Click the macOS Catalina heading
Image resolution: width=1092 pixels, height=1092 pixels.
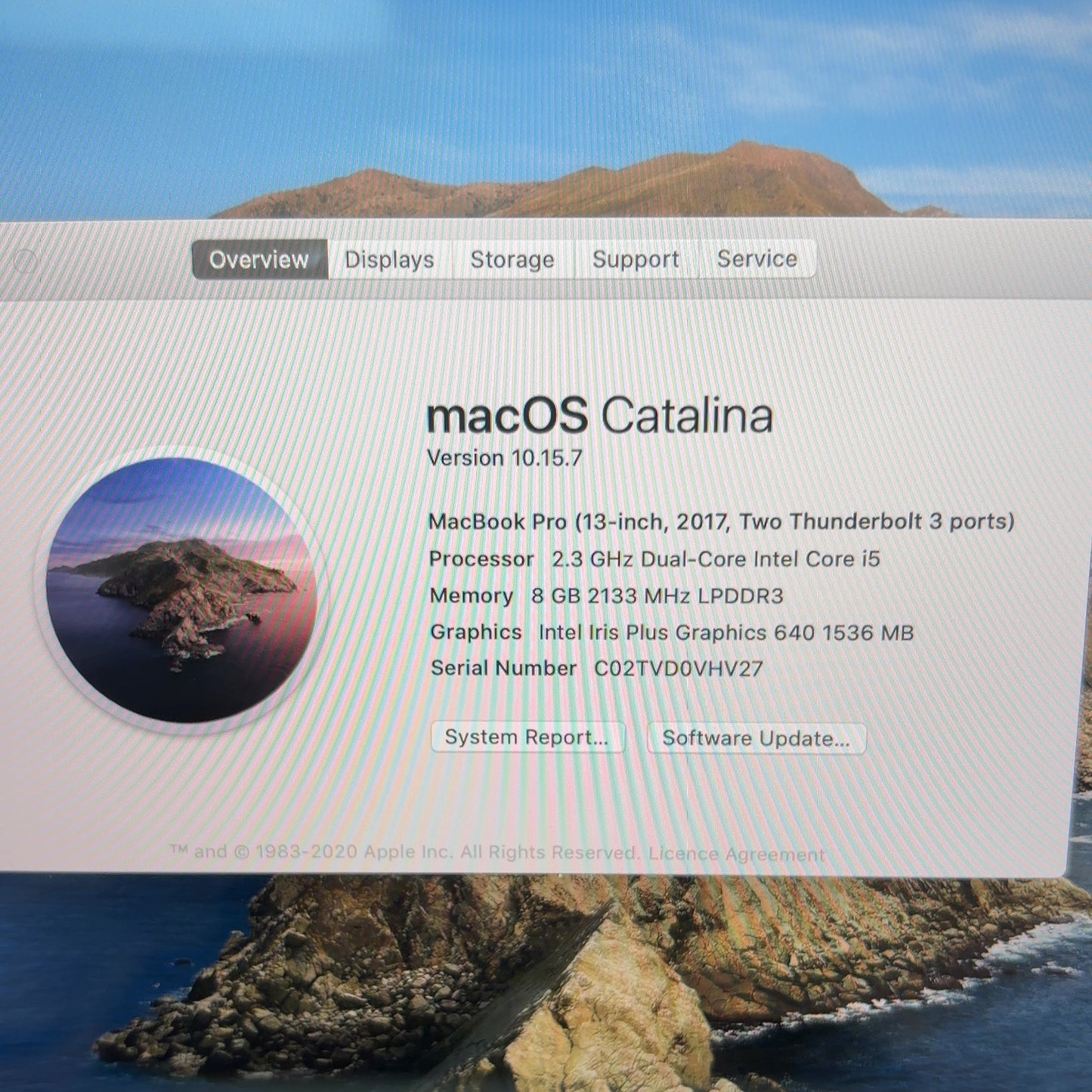tap(600, 416)
